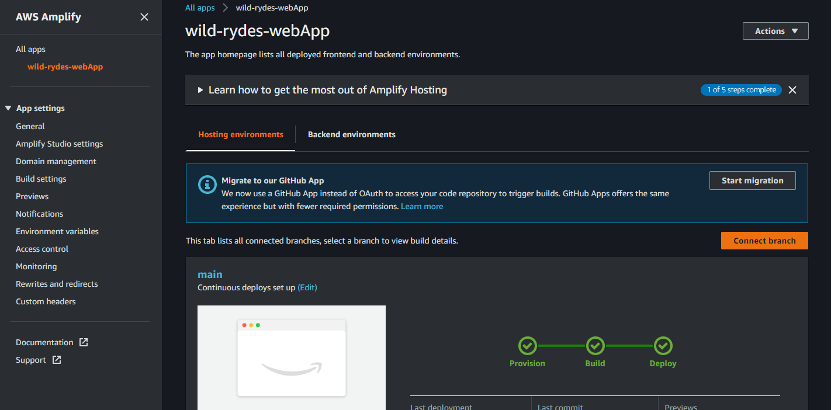Open Environment variables in sidebar
The width and height of the screenshot is (832, 410).
57,231
